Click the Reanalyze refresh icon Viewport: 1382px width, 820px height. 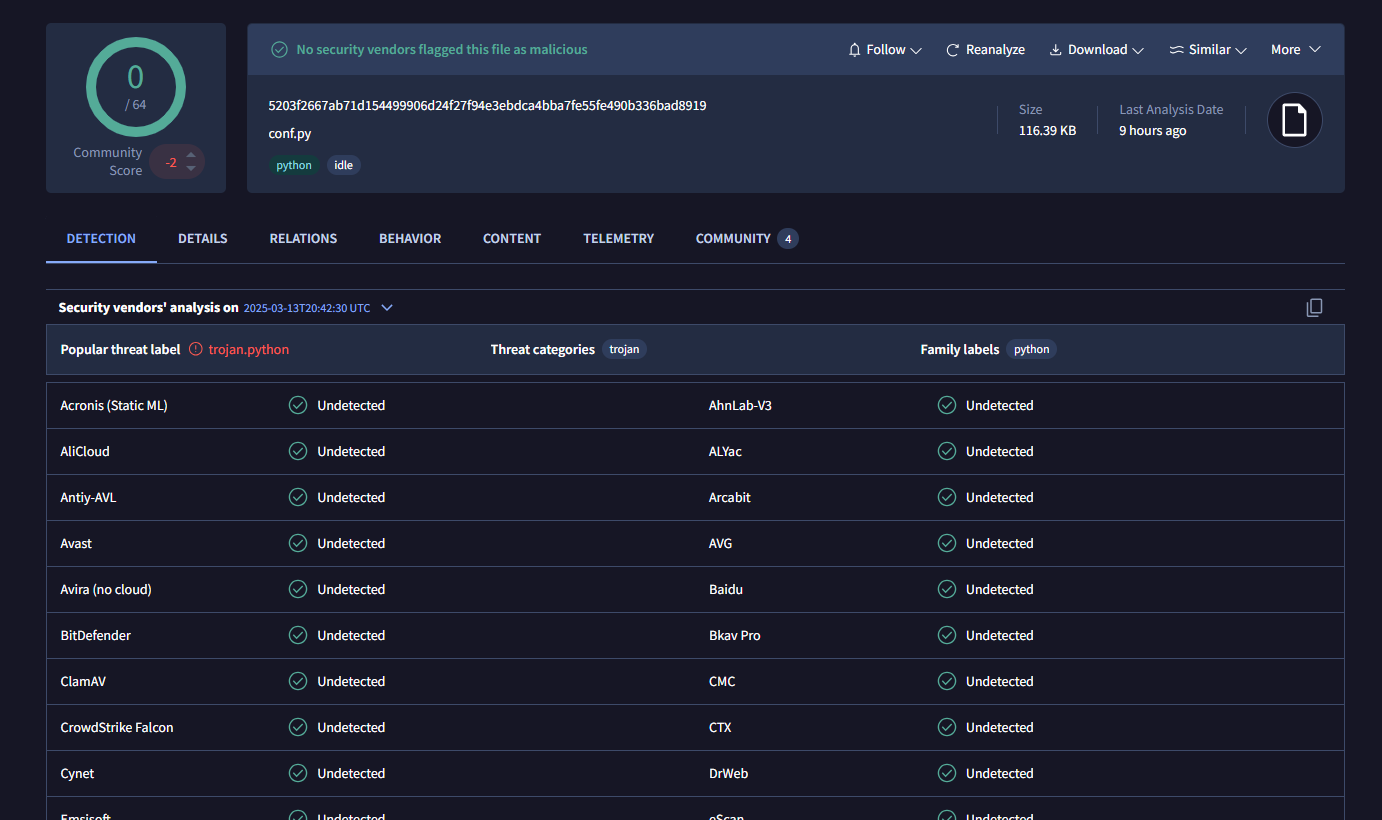coord(952,50)
